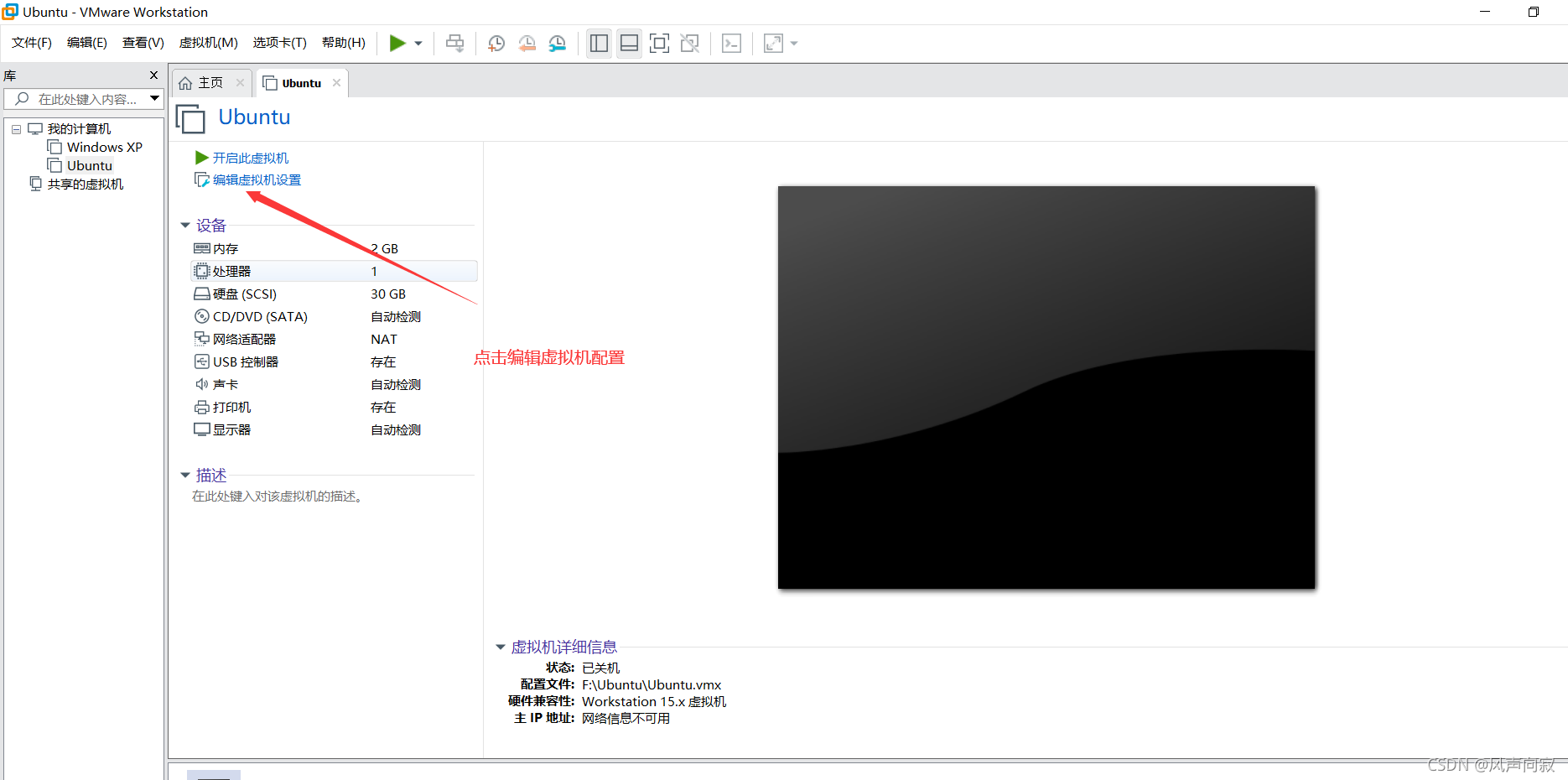Collapse the 描述 section
This screenshot has width=1568, height=780.
(185, 476)
